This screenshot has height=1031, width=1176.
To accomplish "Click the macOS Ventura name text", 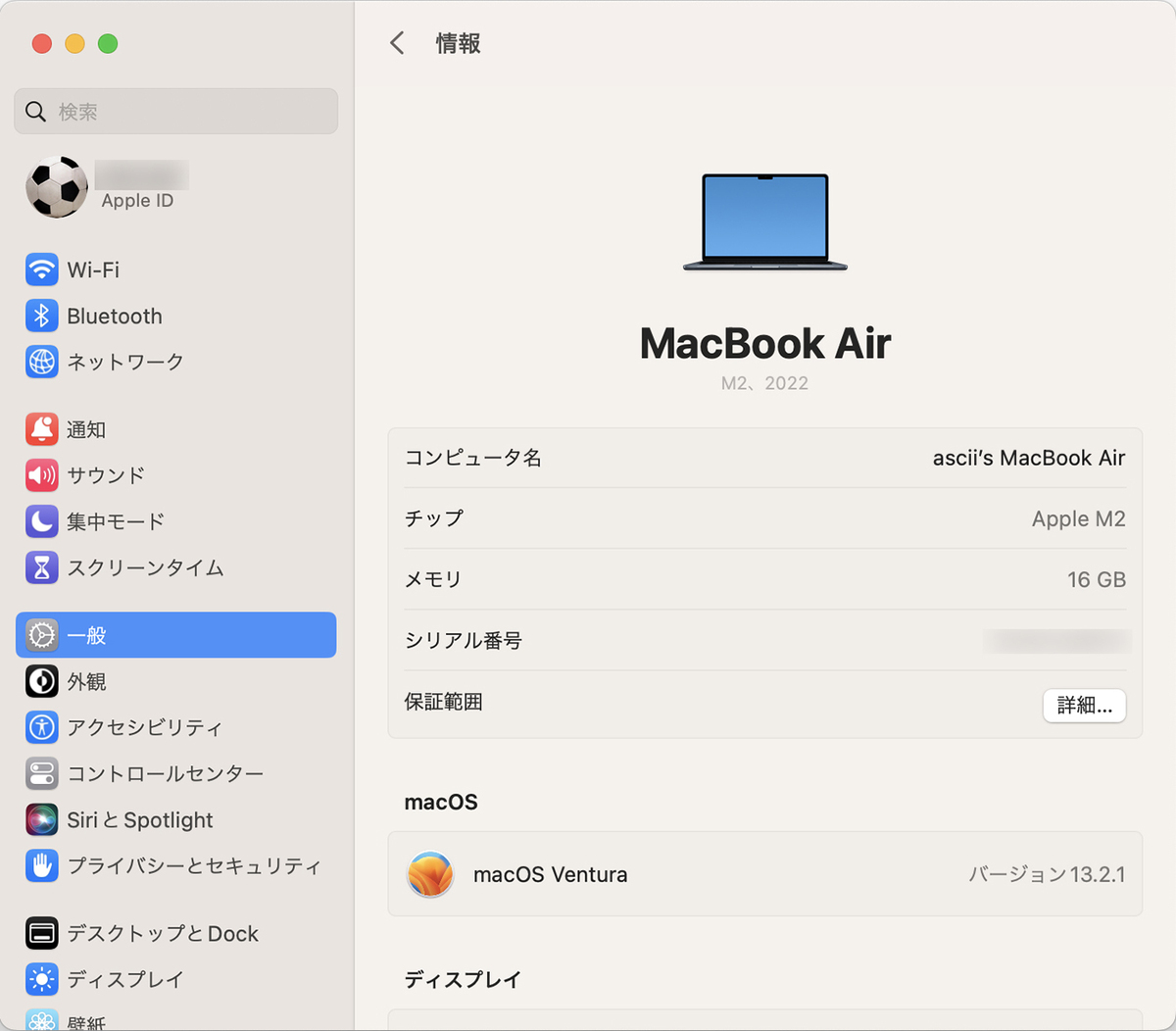I will (551, 874).
